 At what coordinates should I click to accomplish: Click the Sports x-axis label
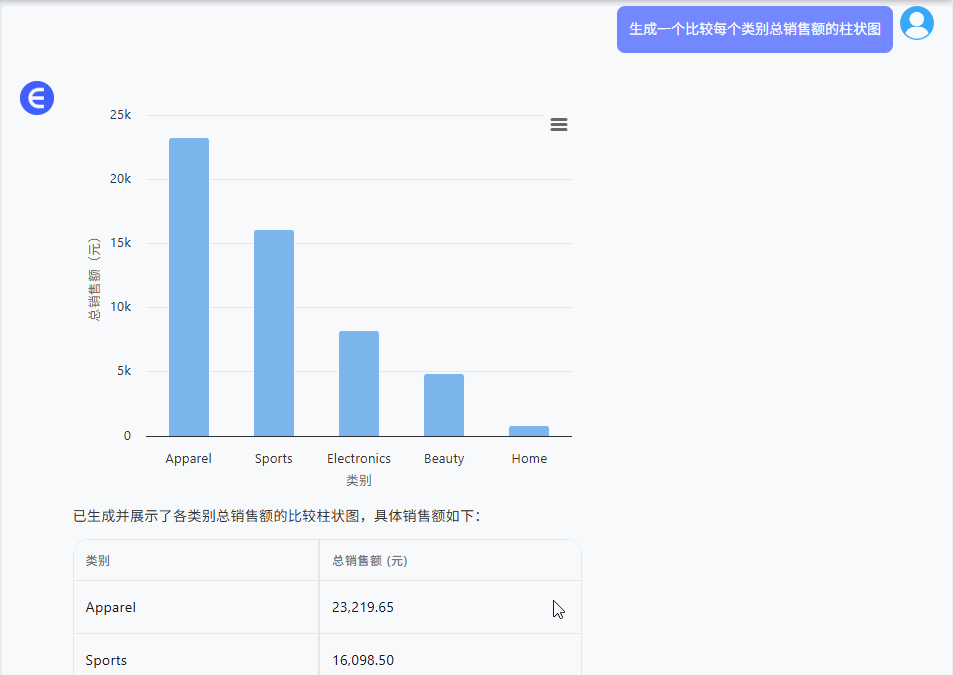[274, 459]
